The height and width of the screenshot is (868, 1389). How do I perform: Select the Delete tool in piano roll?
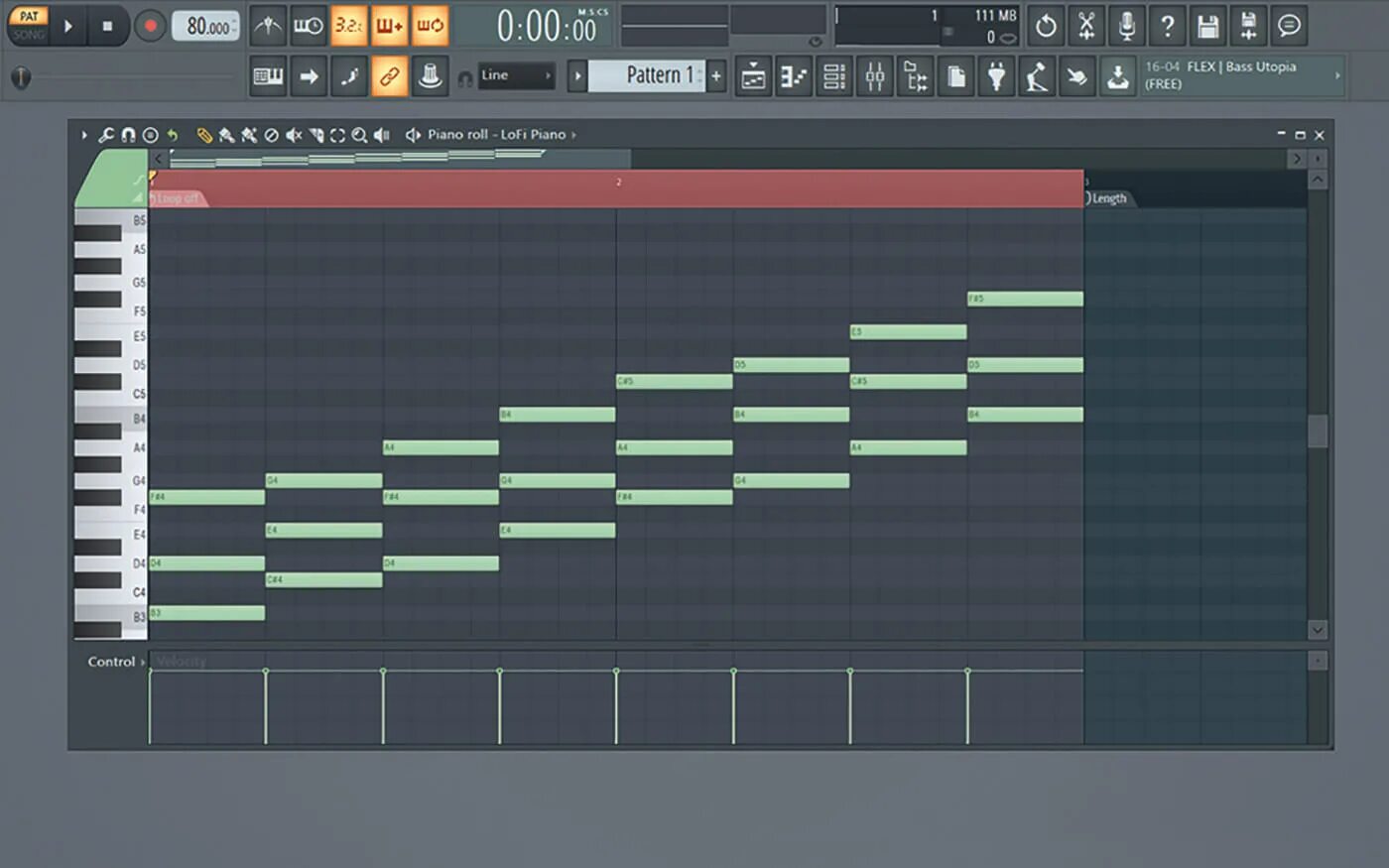(271, 135)
